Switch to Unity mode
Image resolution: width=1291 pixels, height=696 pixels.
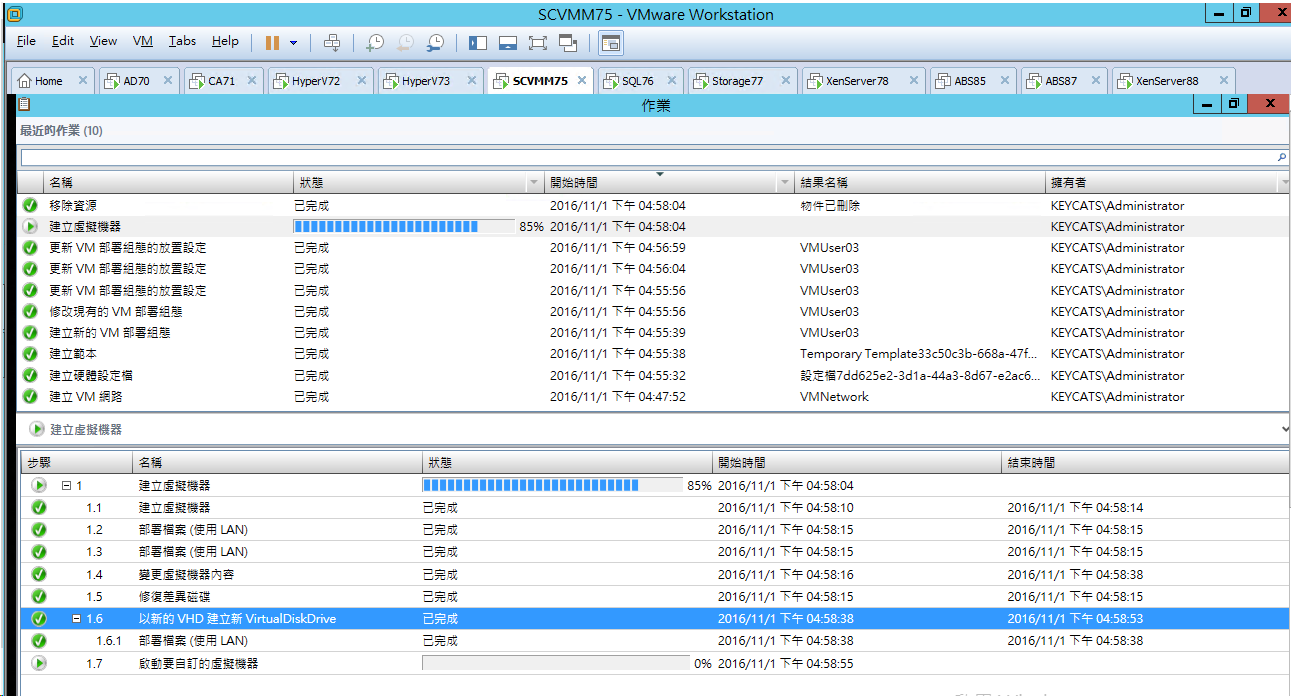click(x=568, y=43)
